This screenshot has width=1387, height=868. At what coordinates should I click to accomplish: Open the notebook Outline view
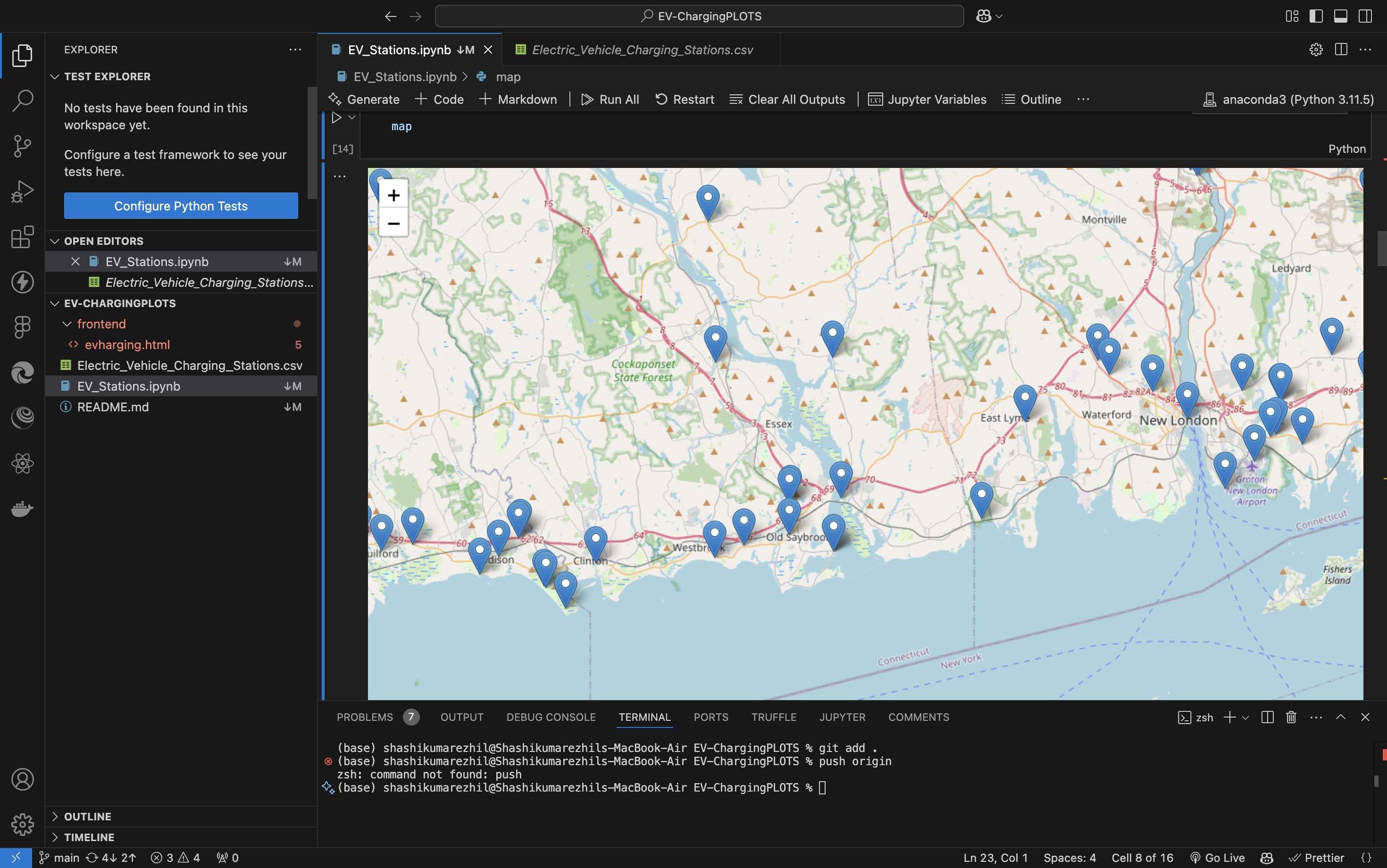(x=1031, y=99)
